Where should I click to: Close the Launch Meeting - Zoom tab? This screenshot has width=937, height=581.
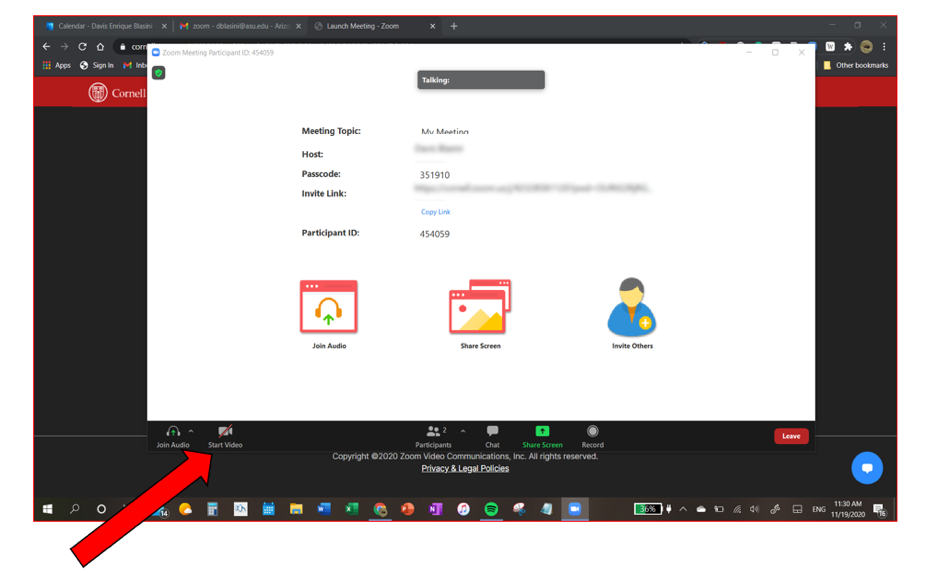coord(433,26)
